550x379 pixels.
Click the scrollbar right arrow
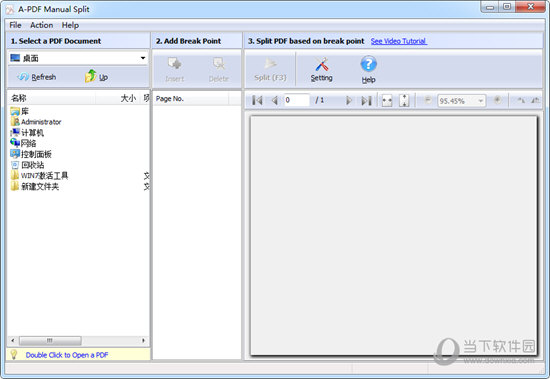[143, 340]
